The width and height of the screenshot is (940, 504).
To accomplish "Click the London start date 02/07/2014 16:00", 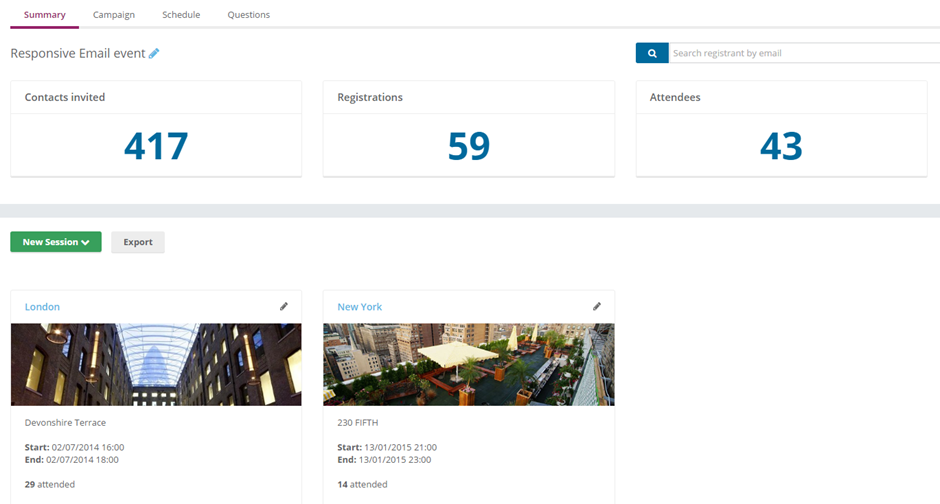I will point(88,447).
